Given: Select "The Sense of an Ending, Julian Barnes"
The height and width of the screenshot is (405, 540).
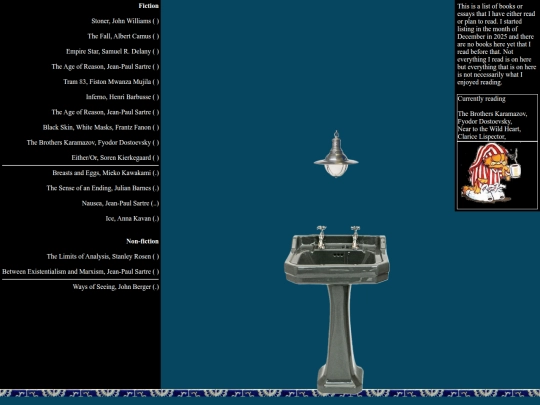Looking at the screenshot, I should [103, 188].
